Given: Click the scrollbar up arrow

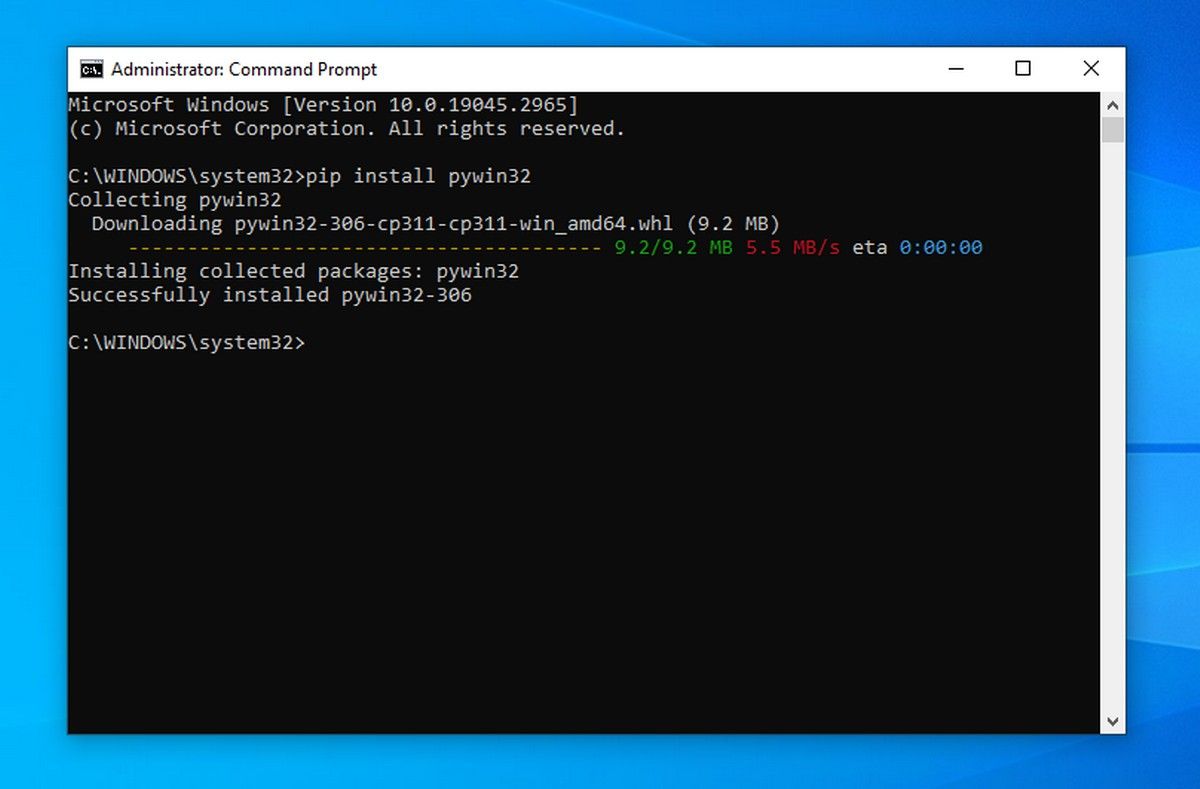Looking at the screenshot, I should [x=1111, y=104].
